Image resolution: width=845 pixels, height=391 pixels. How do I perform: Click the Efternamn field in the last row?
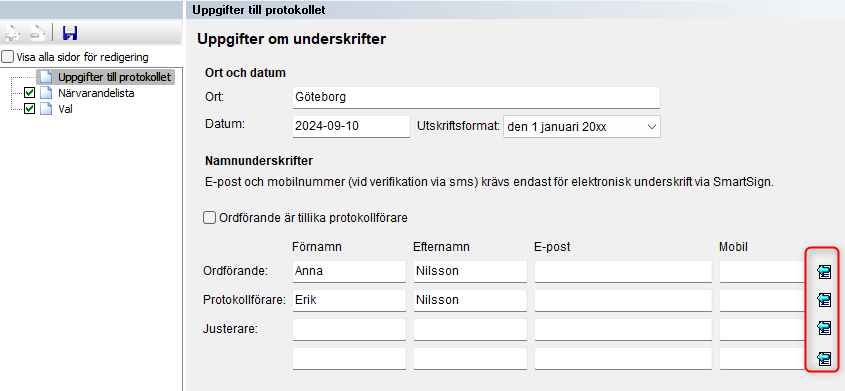coord(470,358)
